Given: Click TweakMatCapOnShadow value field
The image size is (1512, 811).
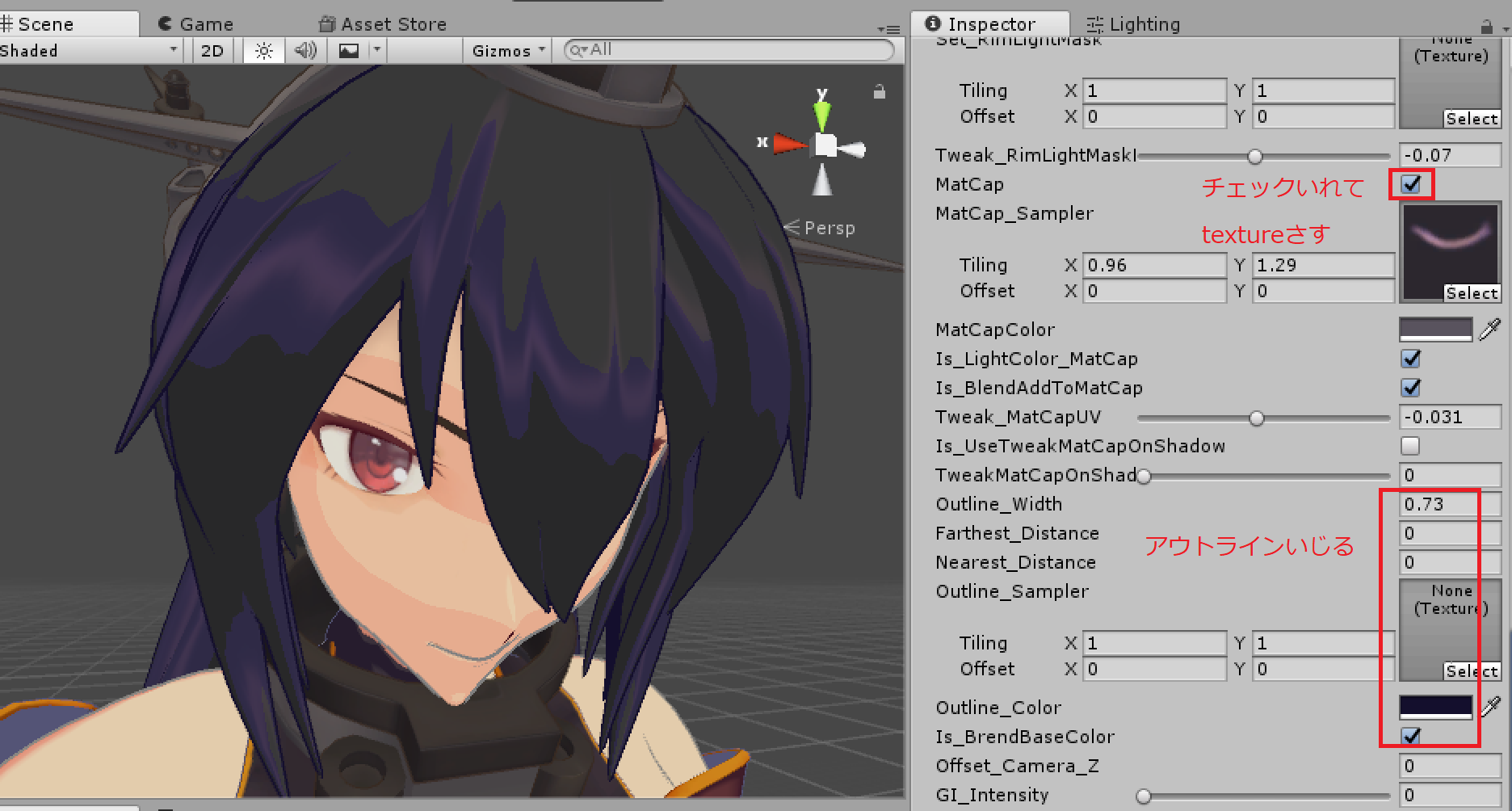Looking at the screenshot, I should pos(1450,475).
